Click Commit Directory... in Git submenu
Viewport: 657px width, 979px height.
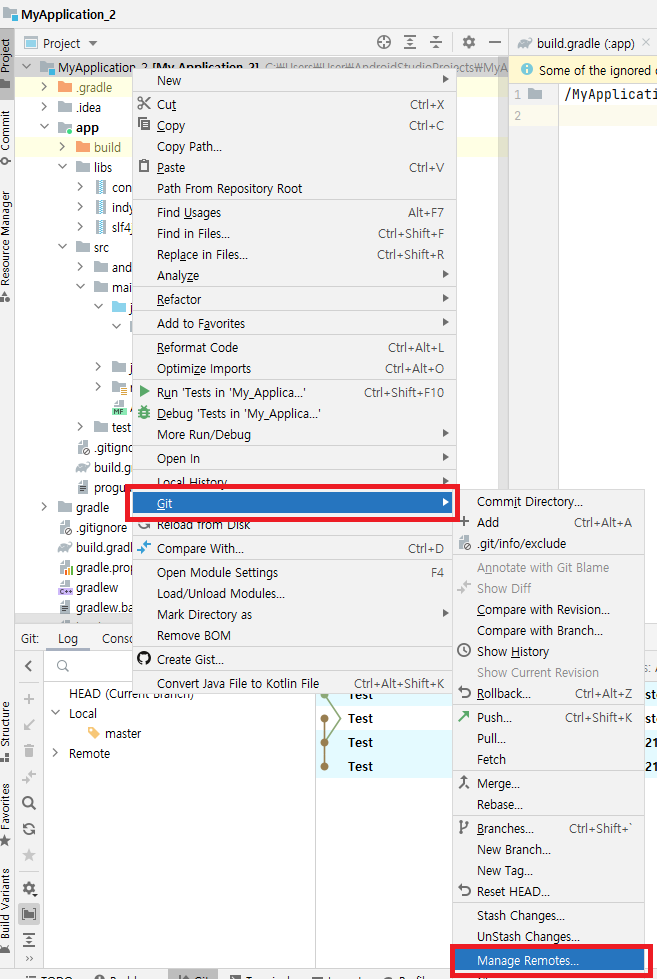pos(549,501)
